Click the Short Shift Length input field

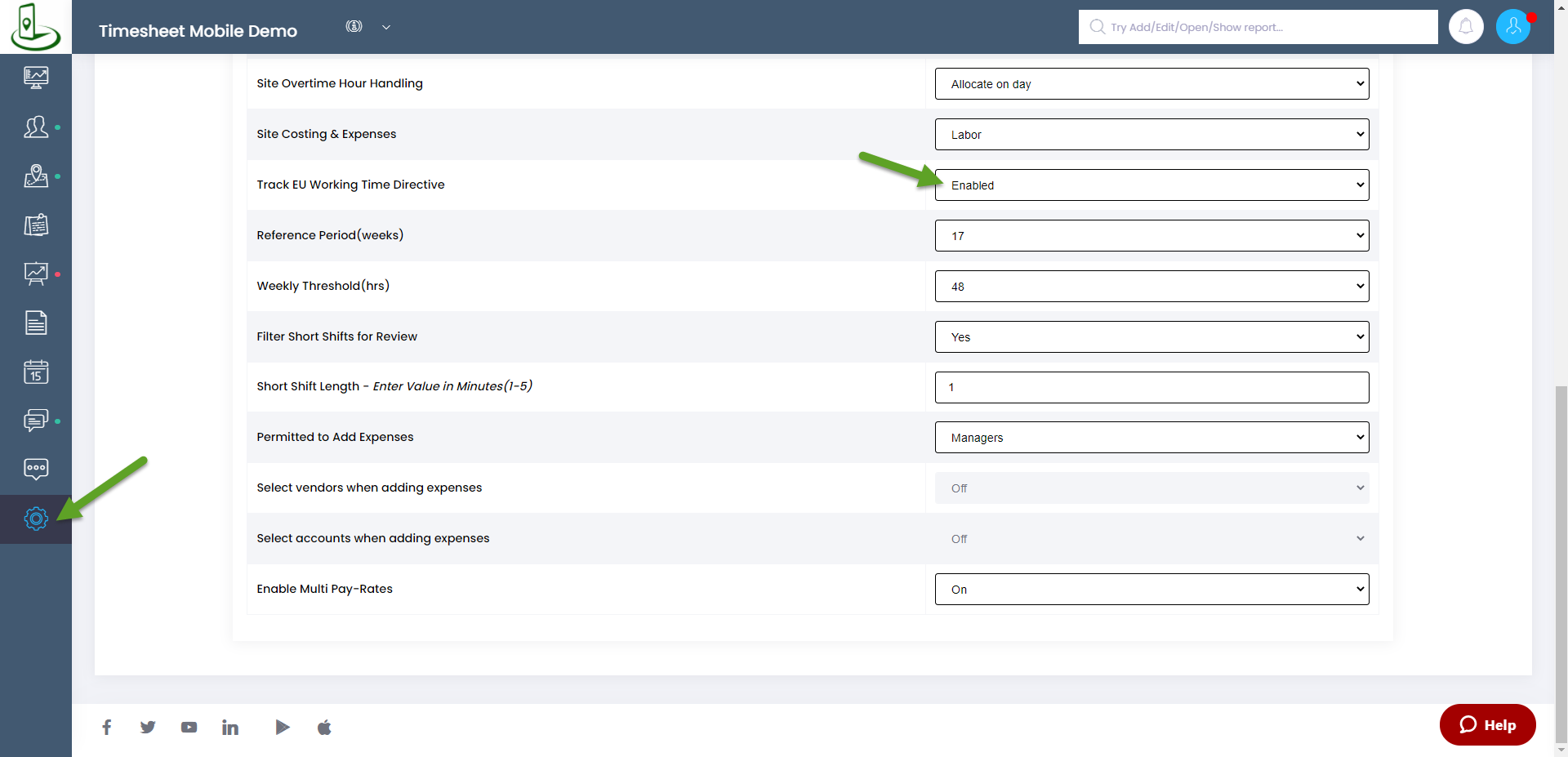(x=1151, y=387)
